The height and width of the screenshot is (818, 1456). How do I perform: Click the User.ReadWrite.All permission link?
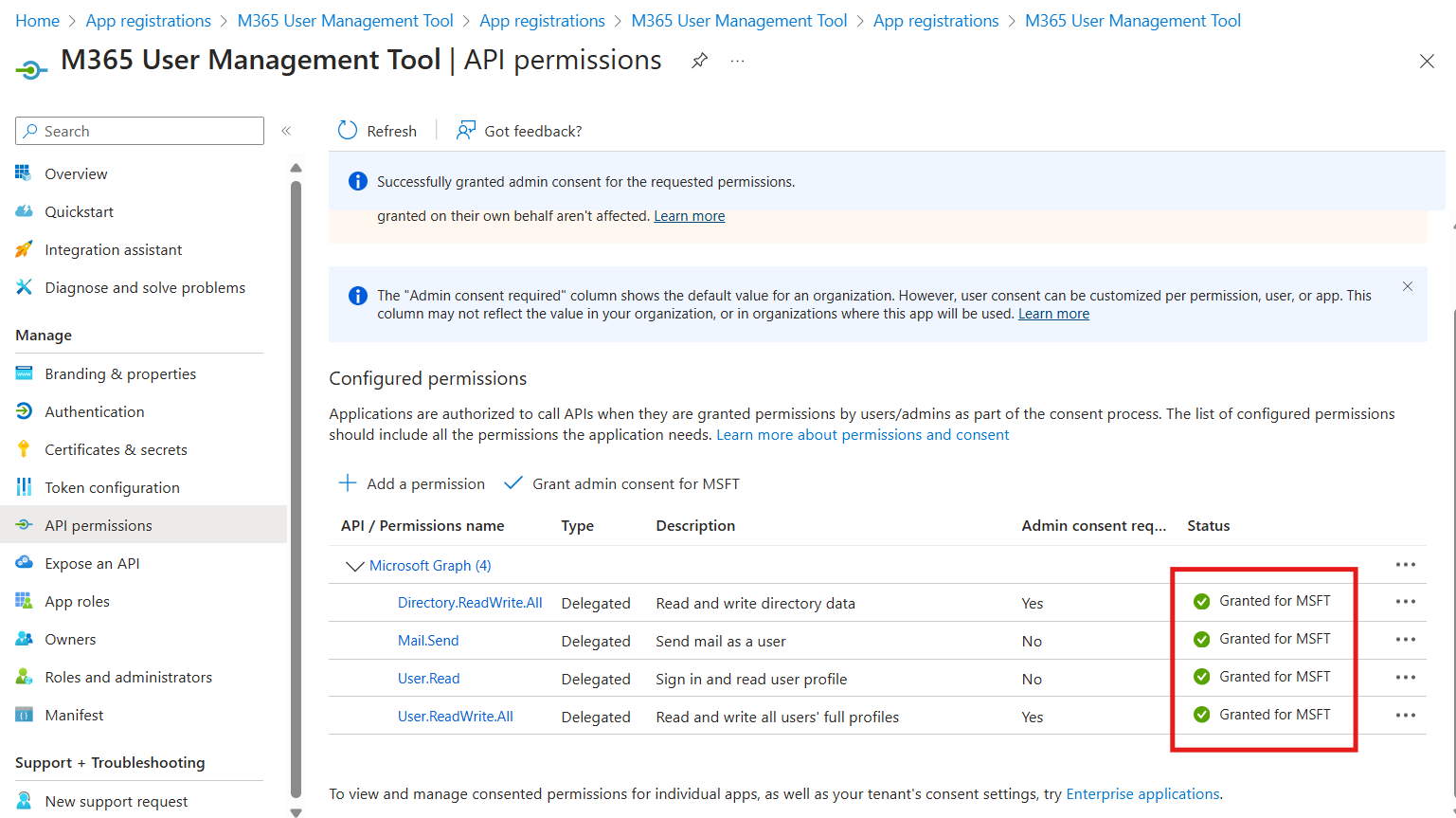(456, 717)
